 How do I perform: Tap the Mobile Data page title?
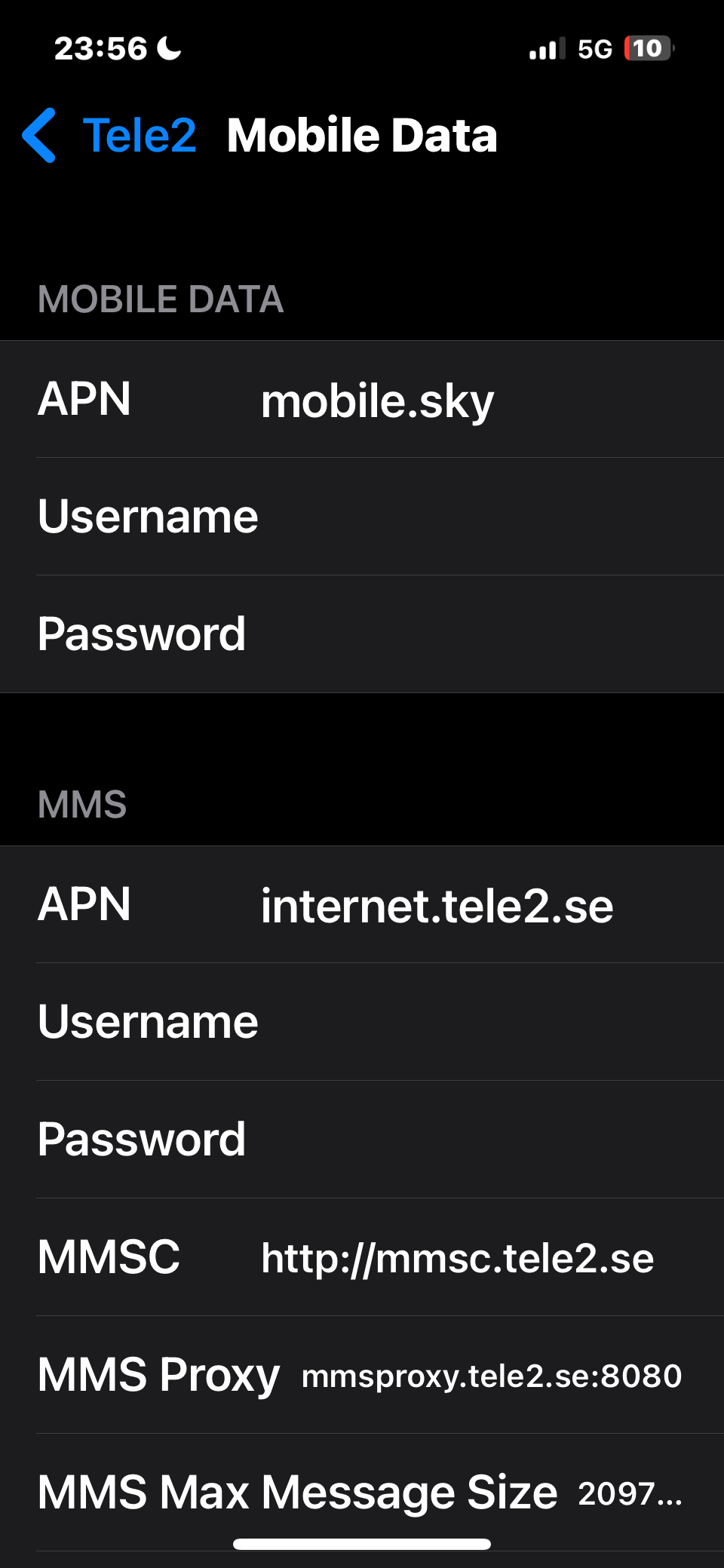362,136
